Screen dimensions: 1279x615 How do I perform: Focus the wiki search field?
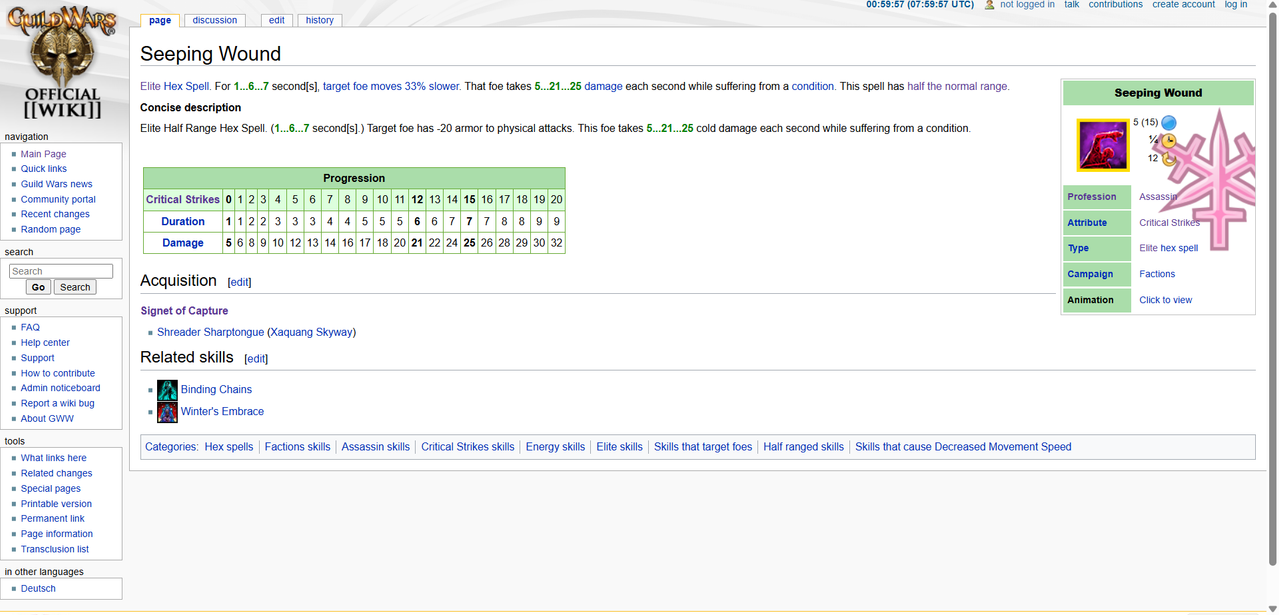coord(61,271)
